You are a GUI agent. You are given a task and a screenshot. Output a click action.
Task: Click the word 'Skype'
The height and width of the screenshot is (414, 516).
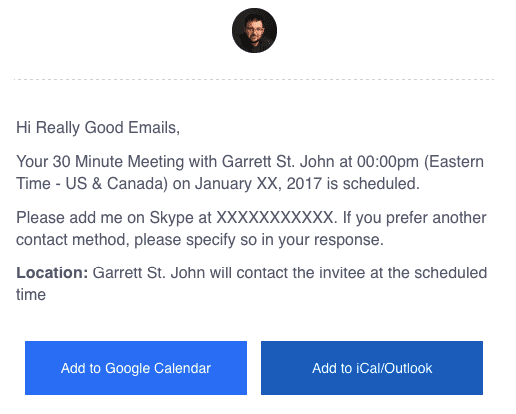tap(171, 218)
